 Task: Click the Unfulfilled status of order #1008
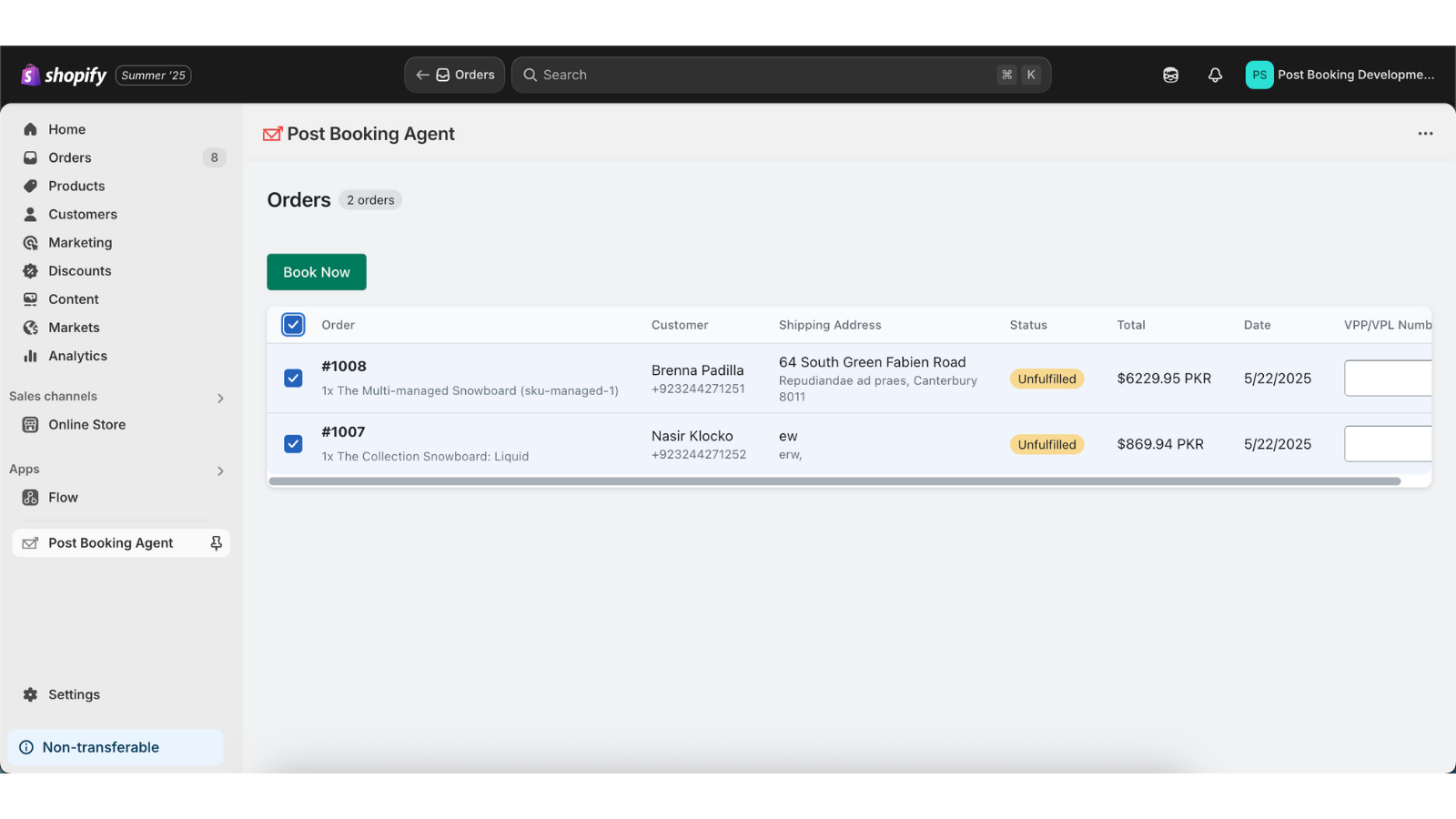(x=1046, y=379)
